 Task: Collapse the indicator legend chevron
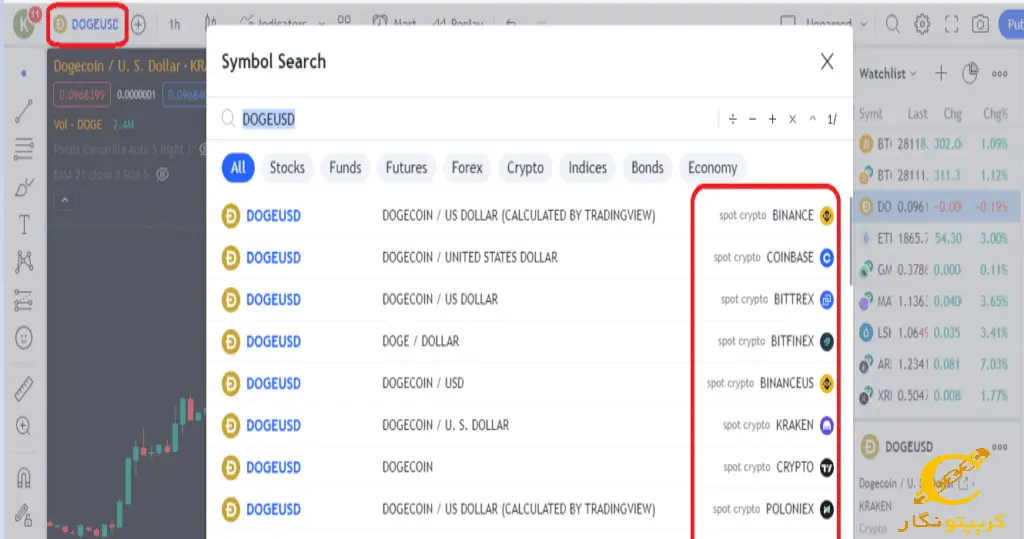65,200
